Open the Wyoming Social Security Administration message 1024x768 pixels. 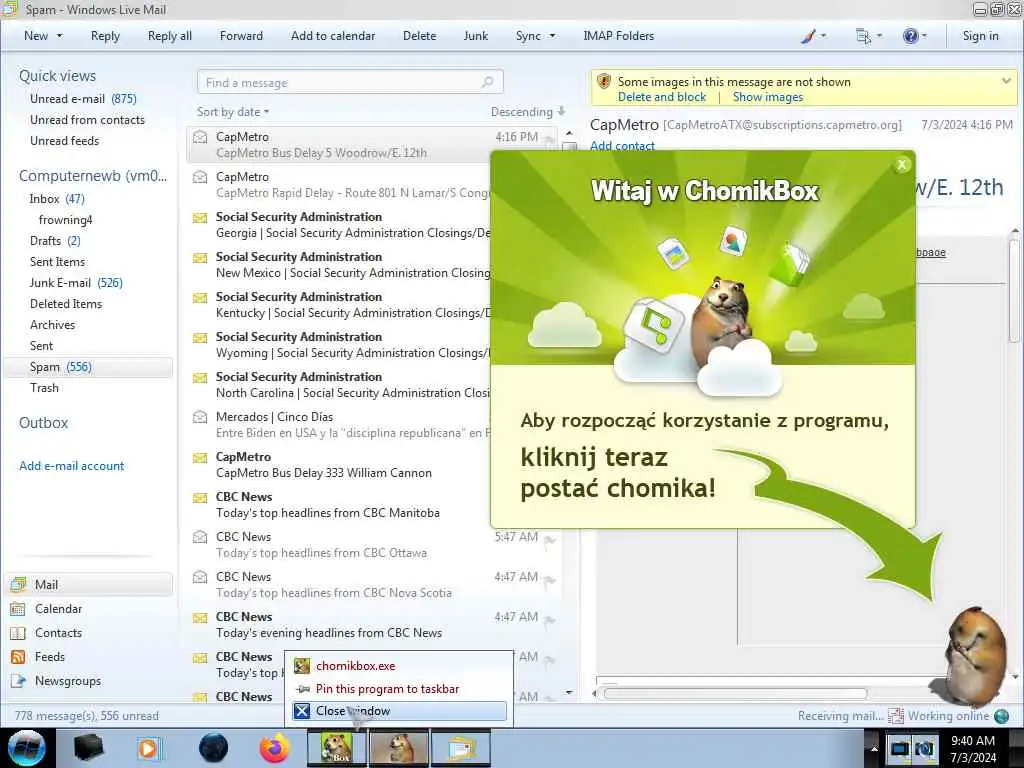[340, 344]
